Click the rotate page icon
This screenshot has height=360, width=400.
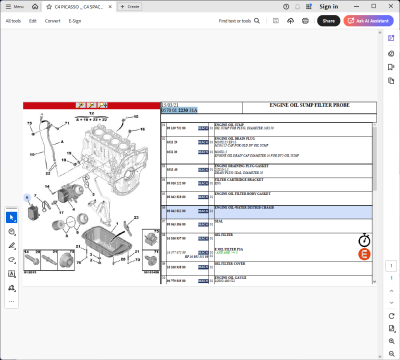click(x=391, y=316)
